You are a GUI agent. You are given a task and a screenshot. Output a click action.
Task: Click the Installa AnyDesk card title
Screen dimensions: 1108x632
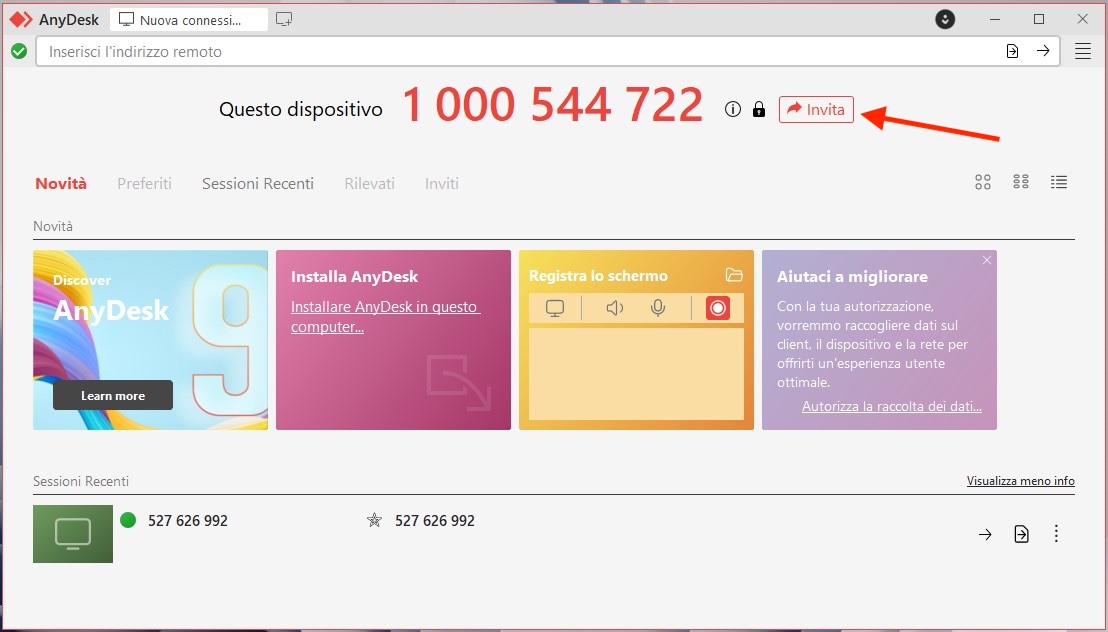tap(355, 276)
